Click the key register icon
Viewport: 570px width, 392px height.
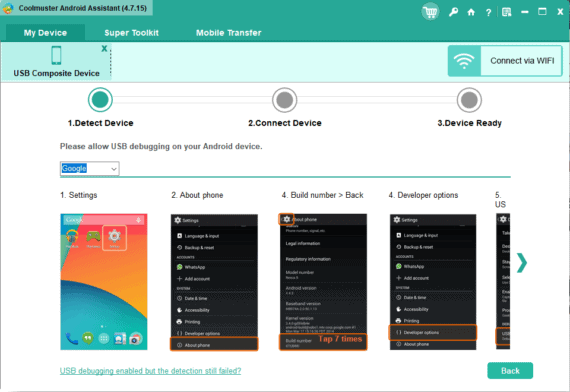pos(453,12)
